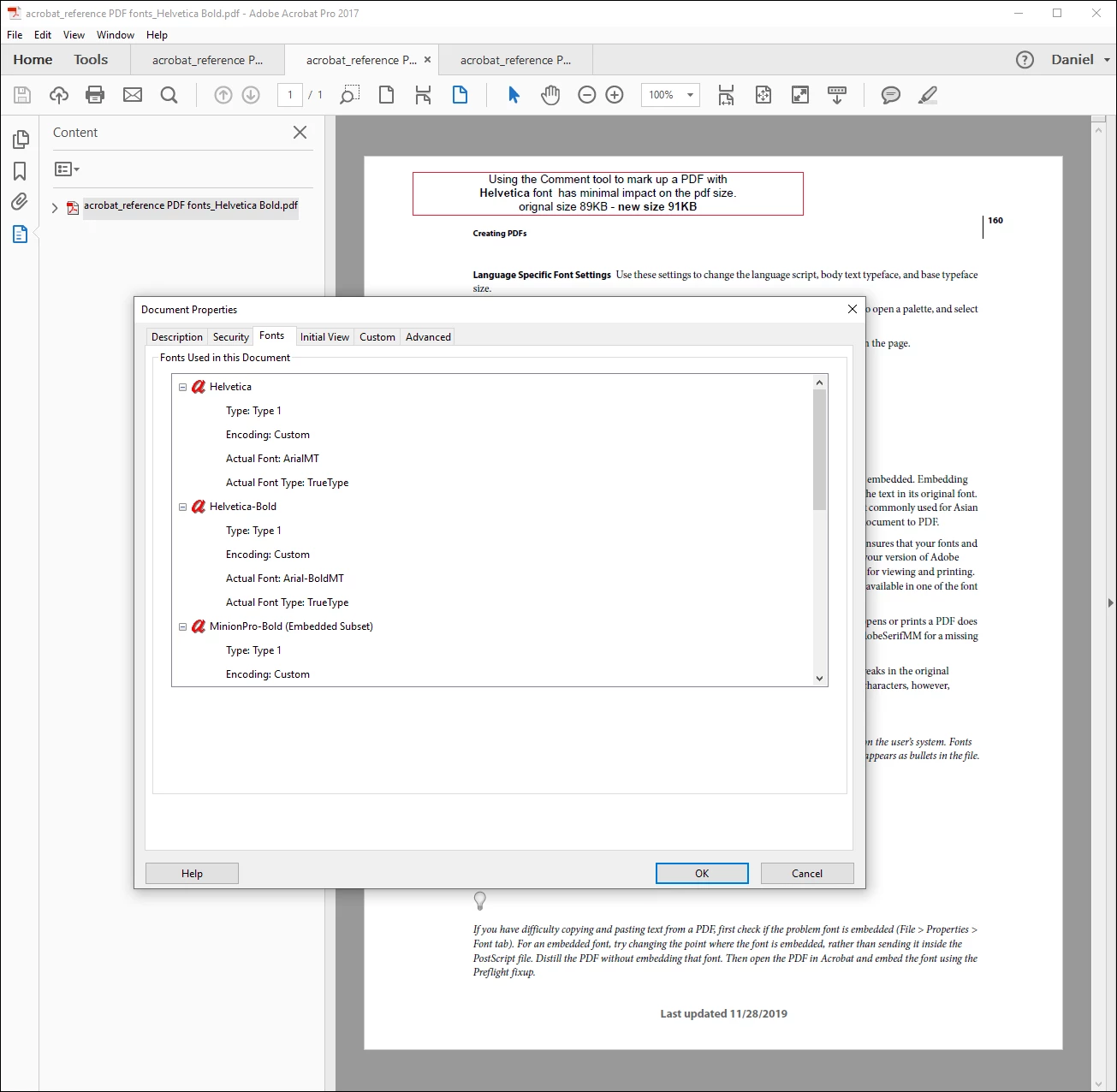This screenshot has height=1092, width=1117.
Task: Print the document using printer icon
Action: [95, 95]
